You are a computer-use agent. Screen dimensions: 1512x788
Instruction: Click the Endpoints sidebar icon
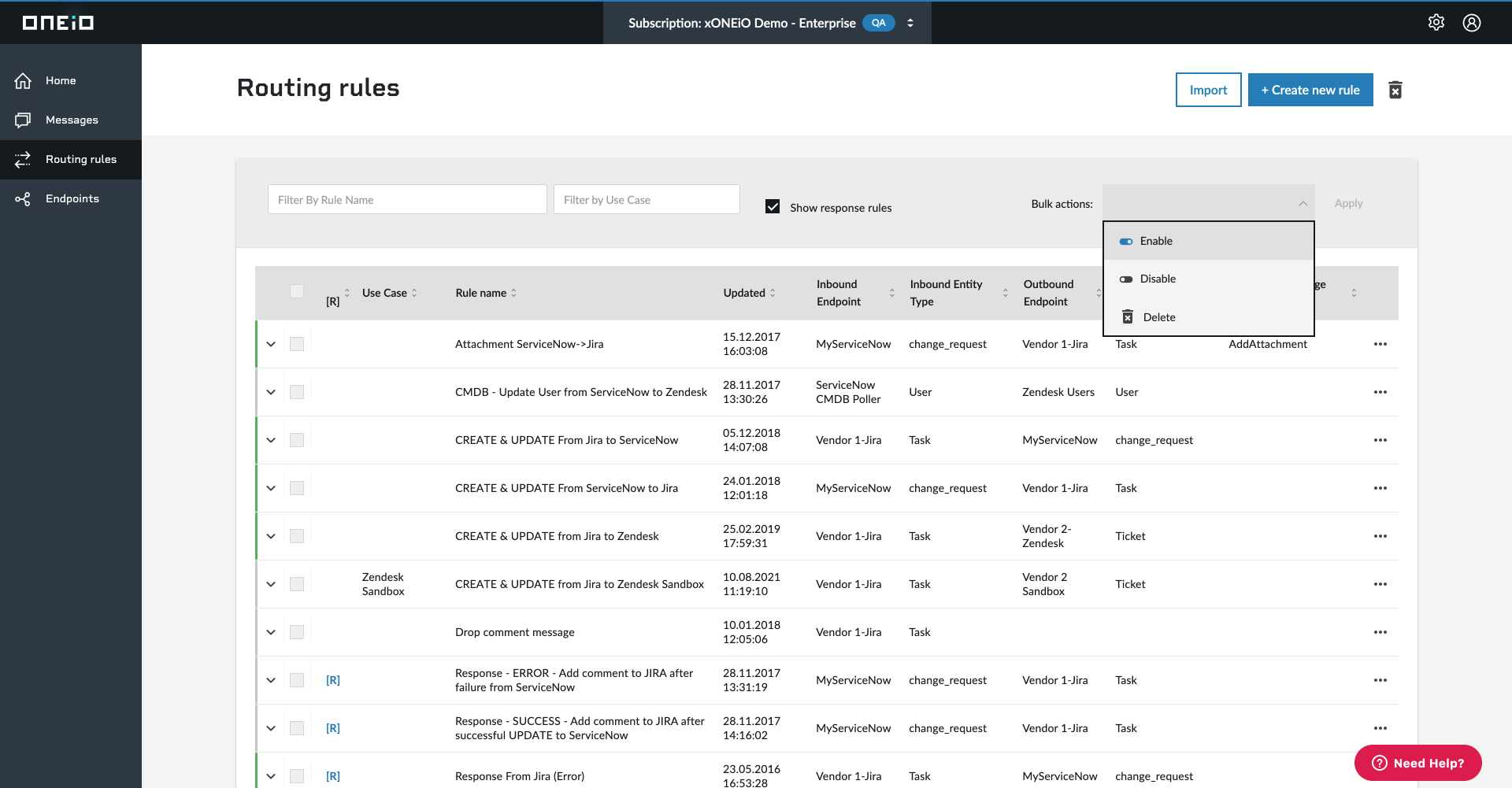pyautogui.click(x=23, y=198)
